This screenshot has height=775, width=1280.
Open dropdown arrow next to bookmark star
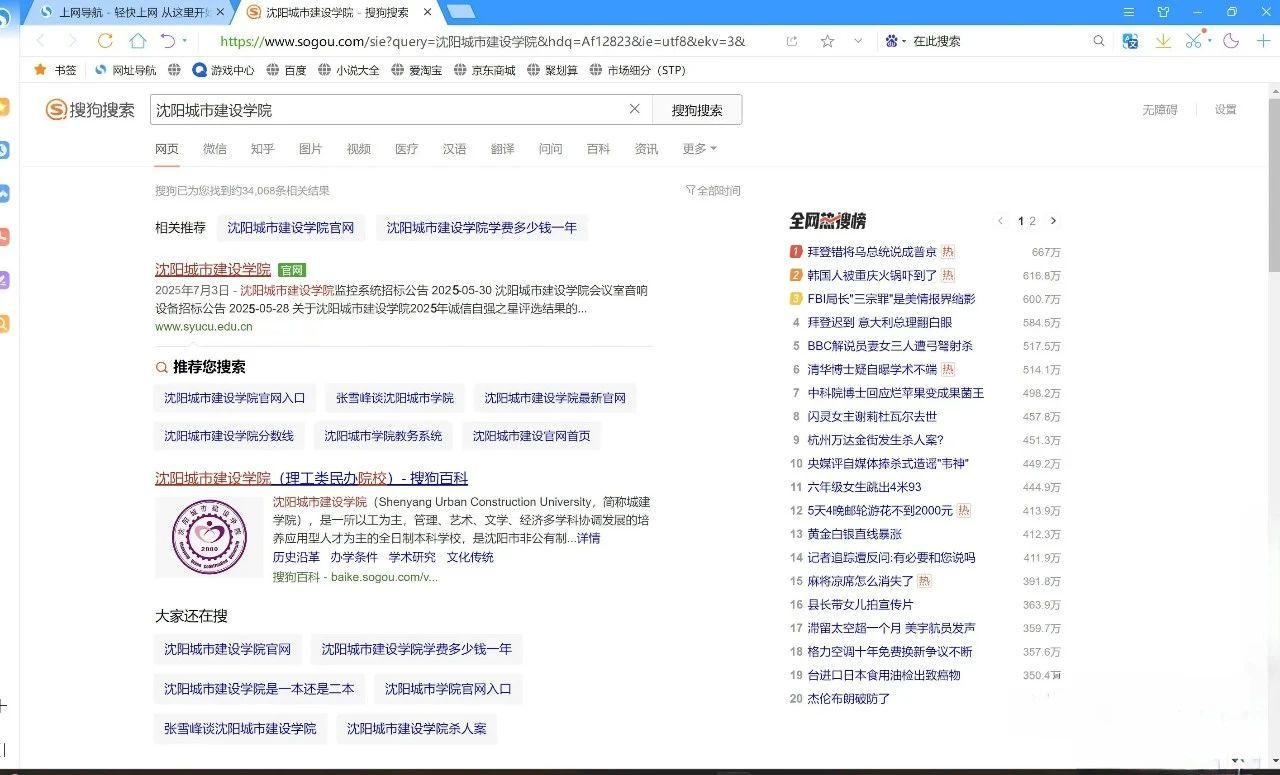(858, 41)
